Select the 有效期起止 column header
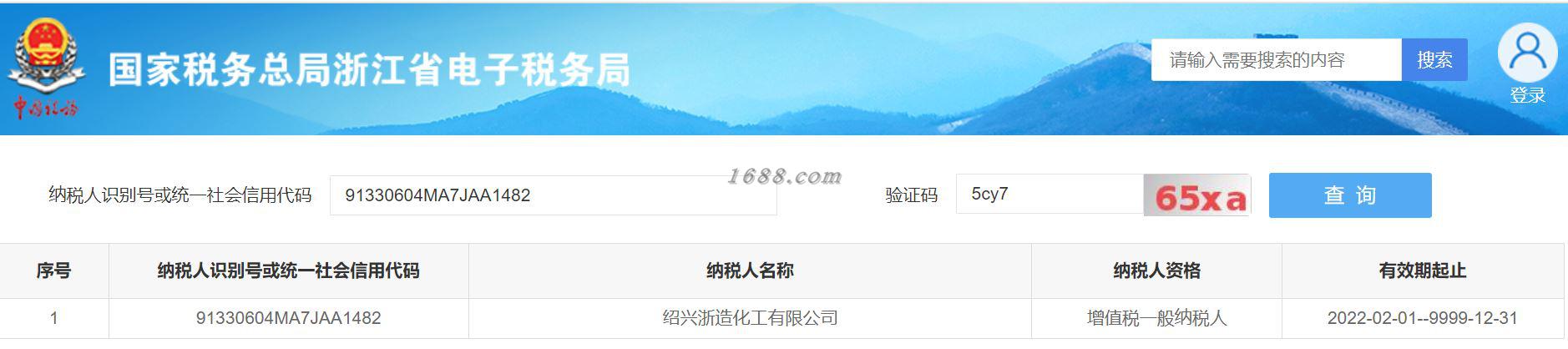Screen dimensions: 1568x349 click(x=1423, y=271)
